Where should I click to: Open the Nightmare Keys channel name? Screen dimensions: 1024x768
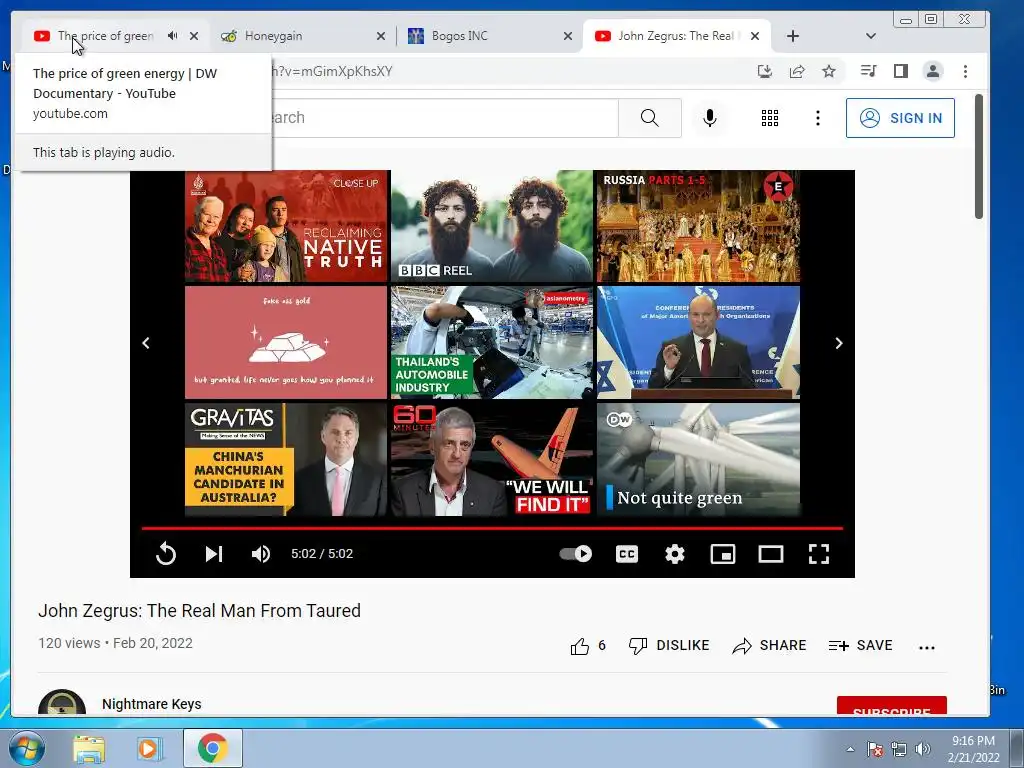click(x=152, y=704)
